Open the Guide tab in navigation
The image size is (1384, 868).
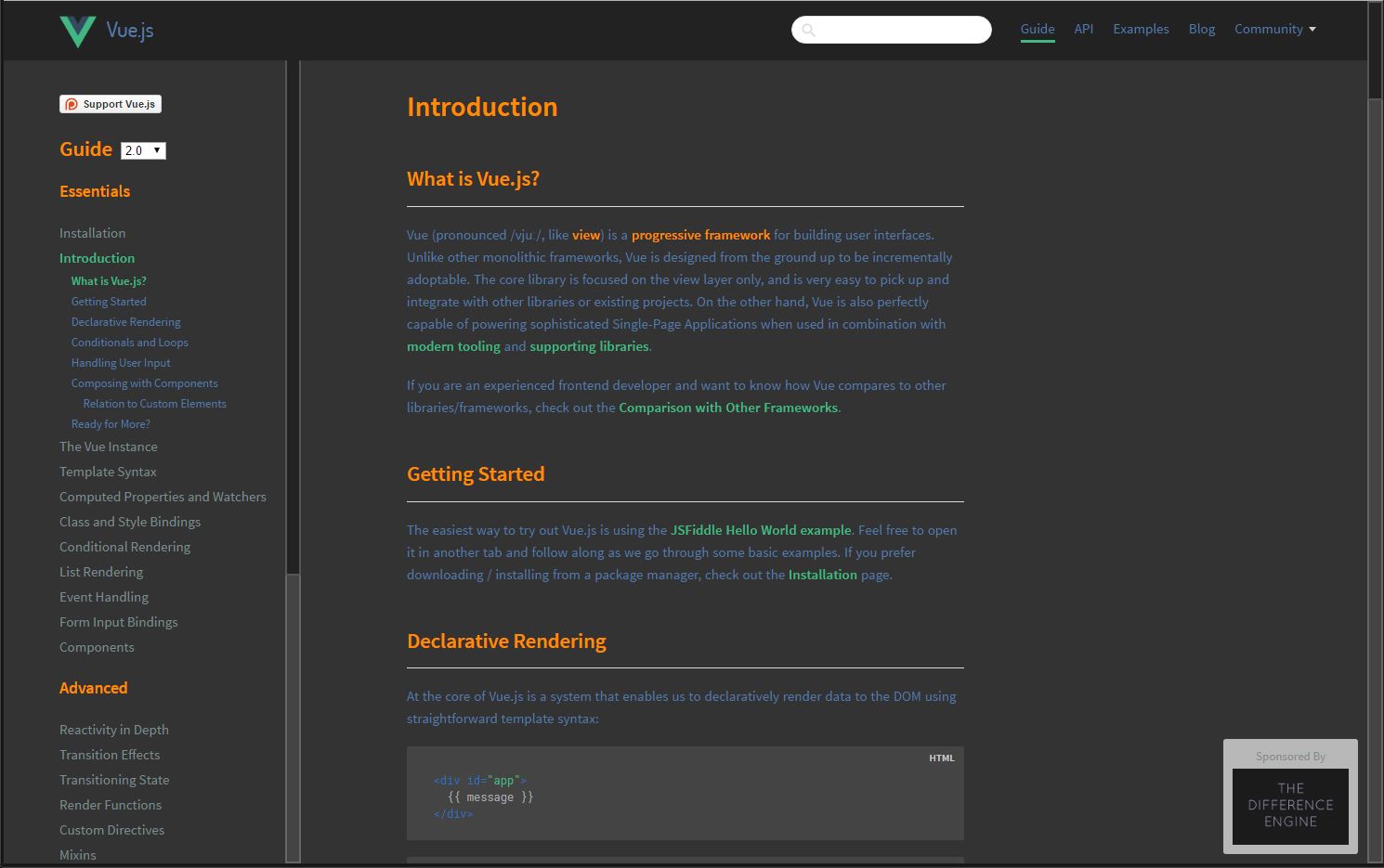[1038, 29]
